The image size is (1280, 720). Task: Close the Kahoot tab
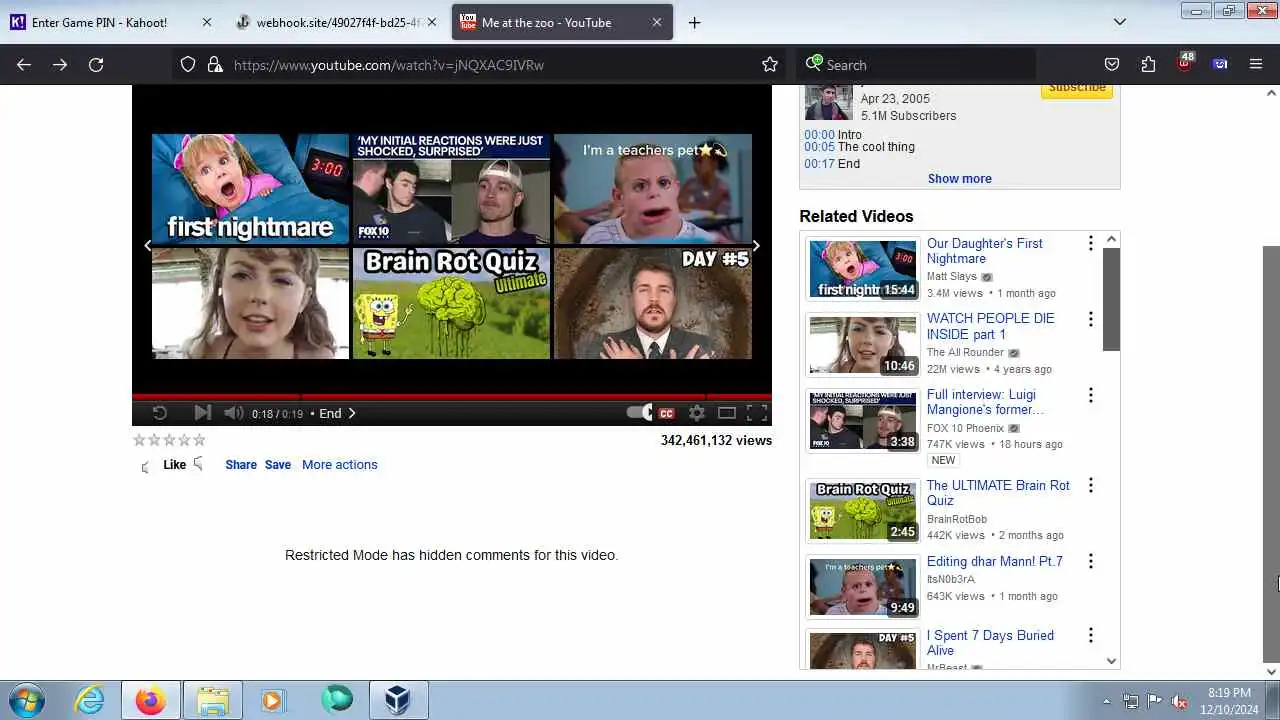(x=207, y=22)
